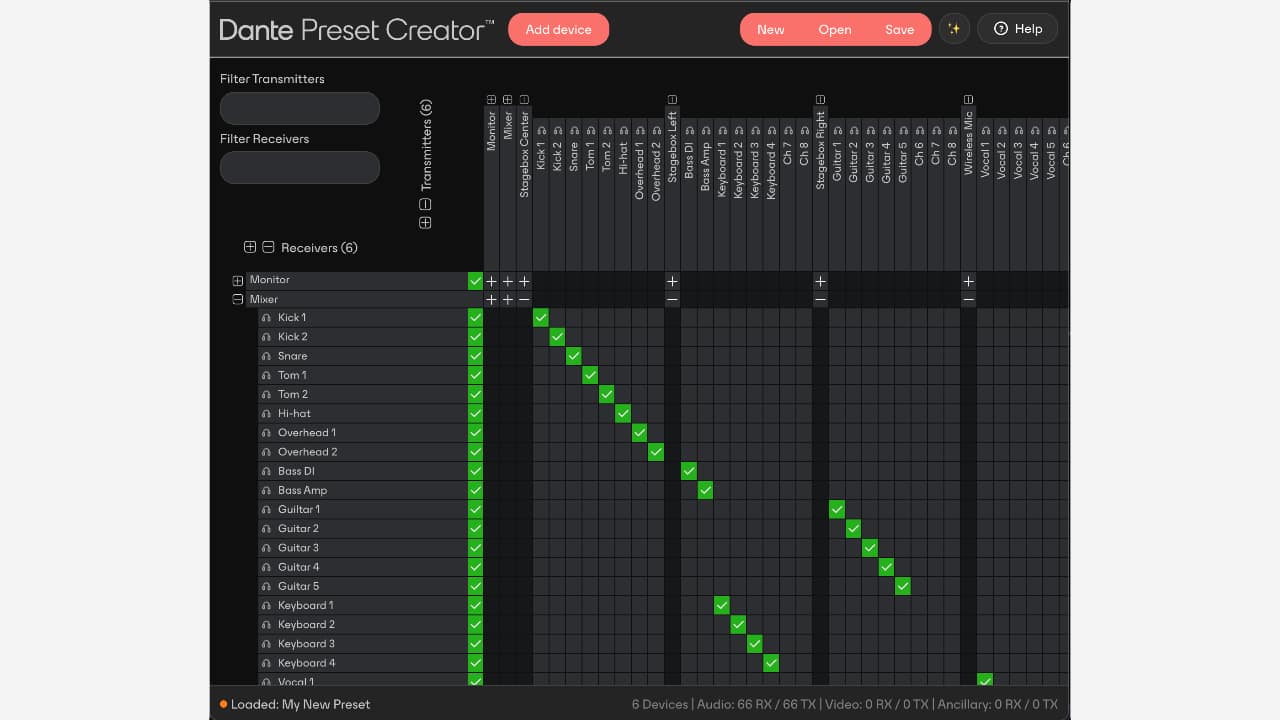Click the Add device button
This screenshot has height=720, width=1280.
(559, 29)
